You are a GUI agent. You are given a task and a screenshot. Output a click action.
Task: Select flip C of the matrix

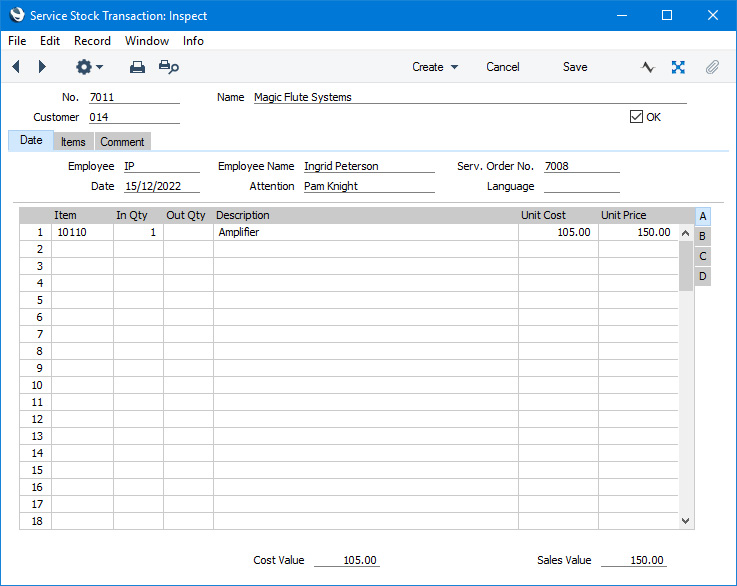tap(703, 256)
